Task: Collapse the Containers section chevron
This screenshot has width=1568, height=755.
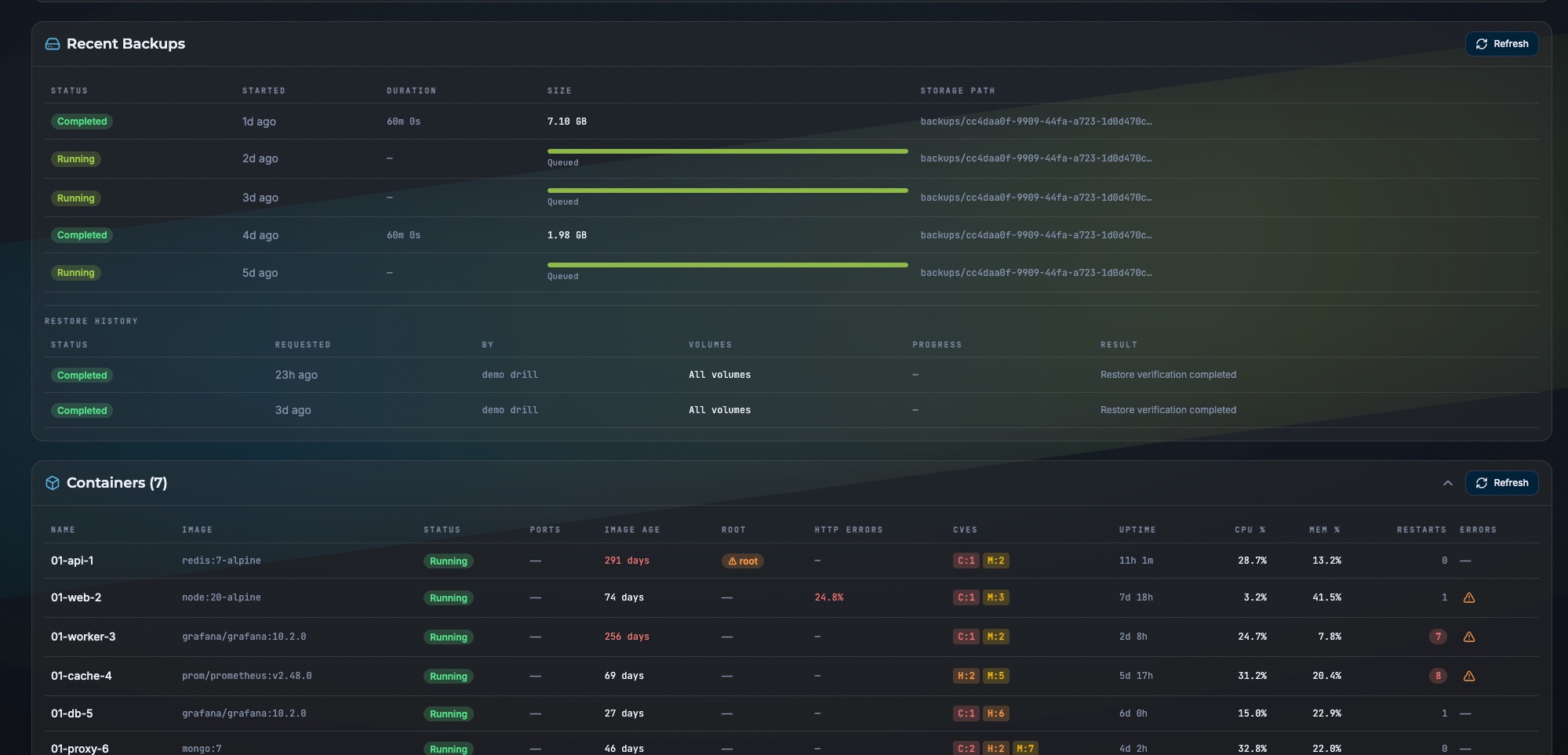Action: [1447, 483]
